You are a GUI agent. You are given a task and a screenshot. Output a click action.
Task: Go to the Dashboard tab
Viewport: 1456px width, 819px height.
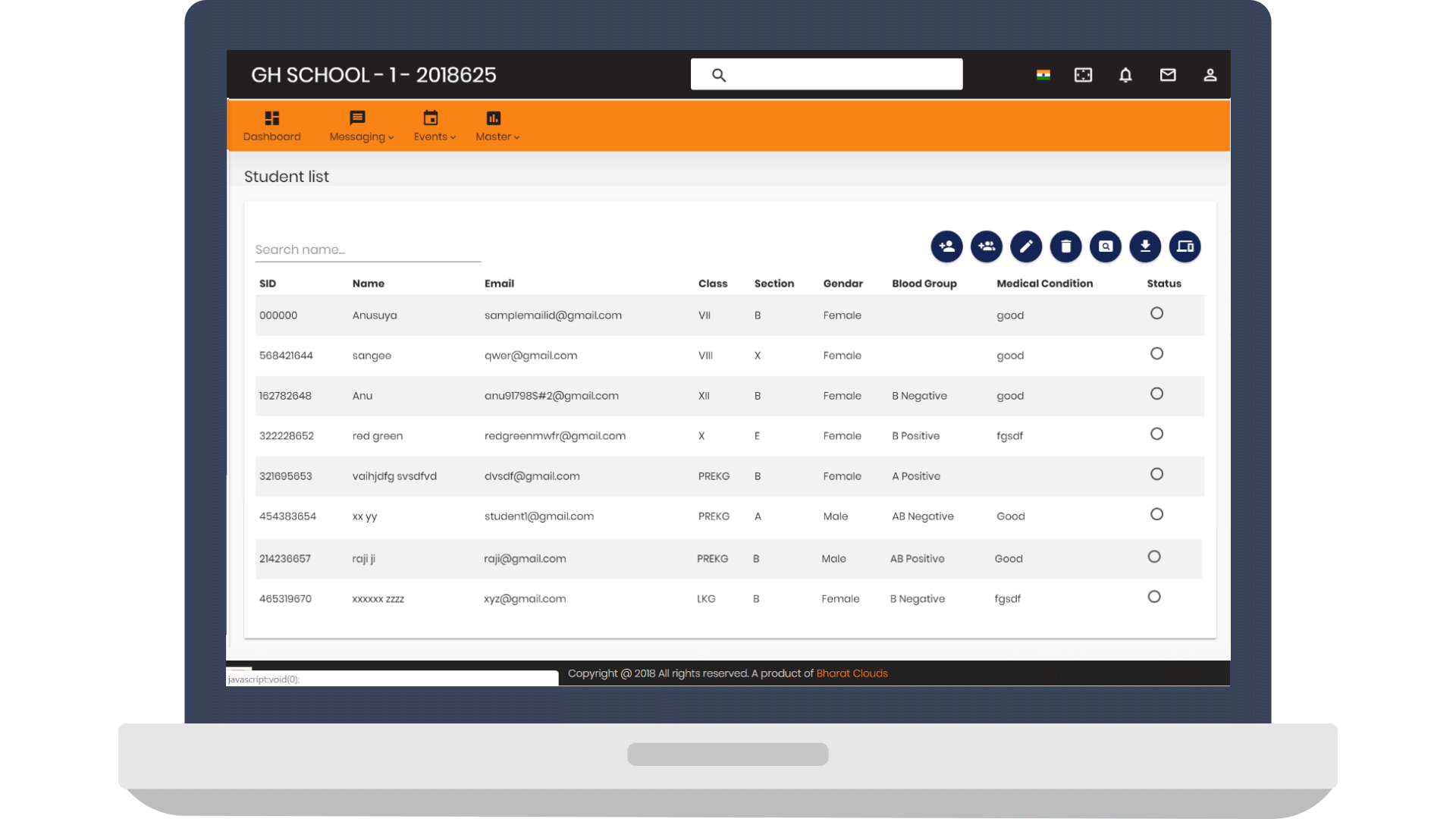(x=271, y=126)
